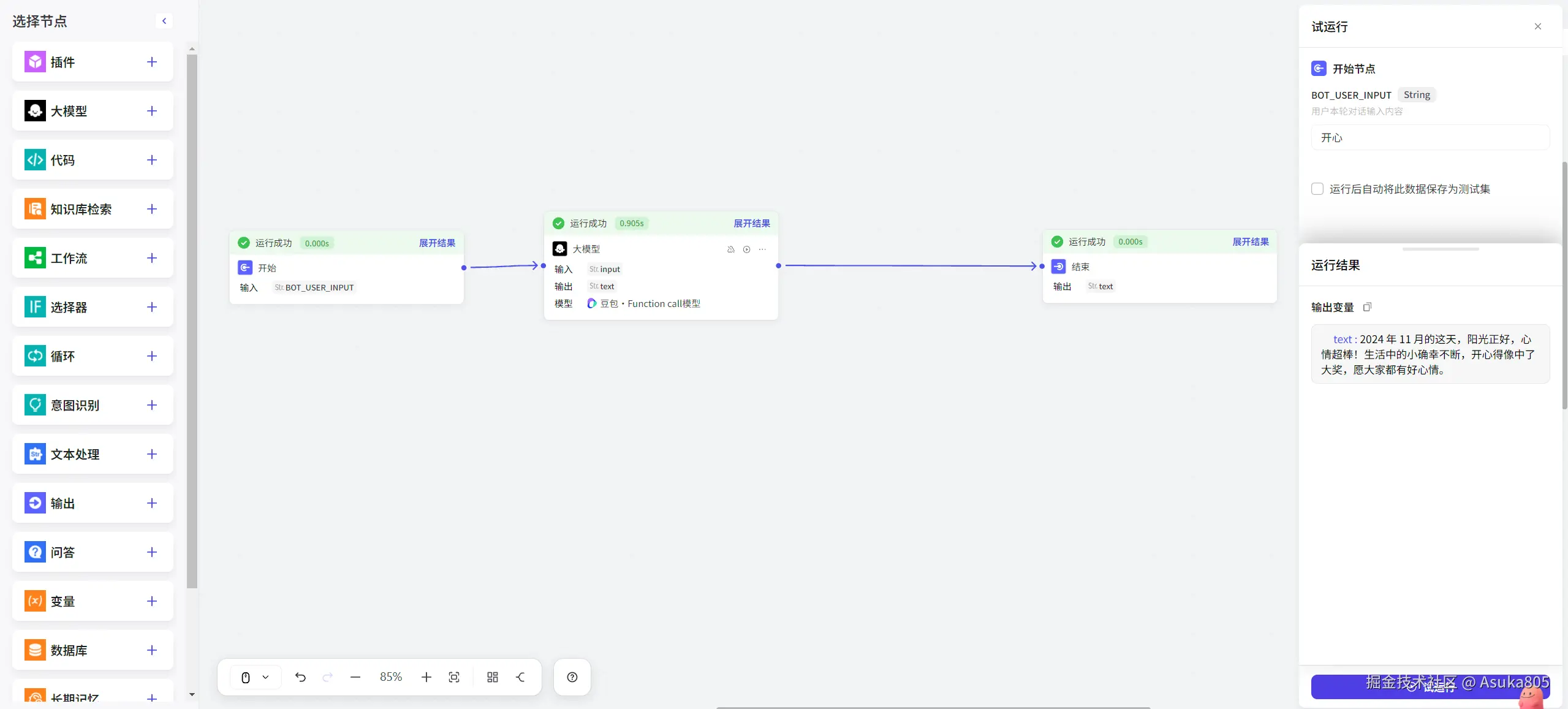Select the 意图识别 node item

74,405
